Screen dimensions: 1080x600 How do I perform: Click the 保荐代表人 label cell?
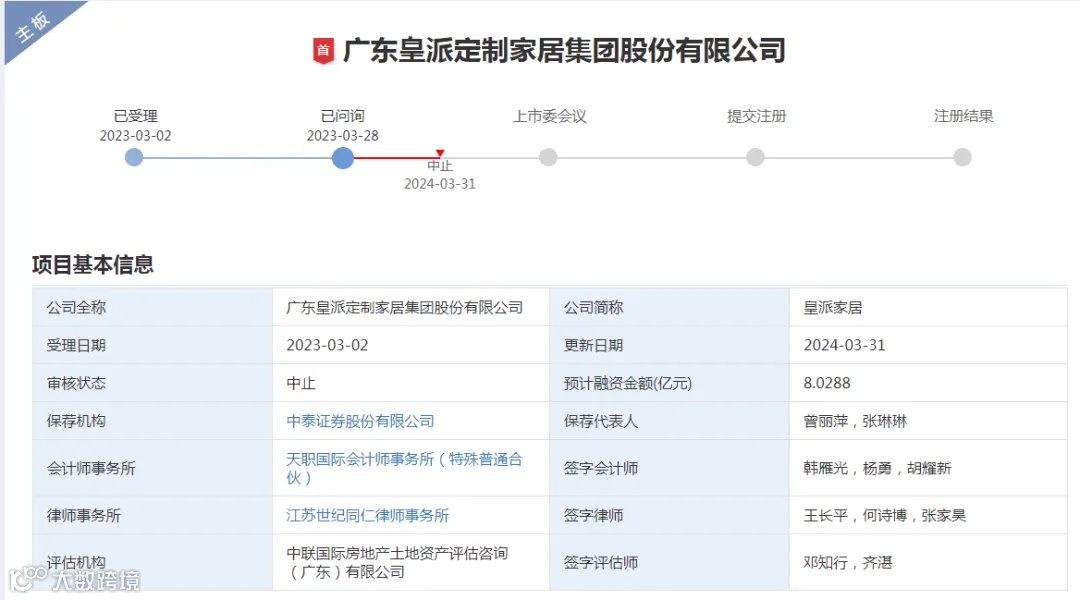(669, 421)
